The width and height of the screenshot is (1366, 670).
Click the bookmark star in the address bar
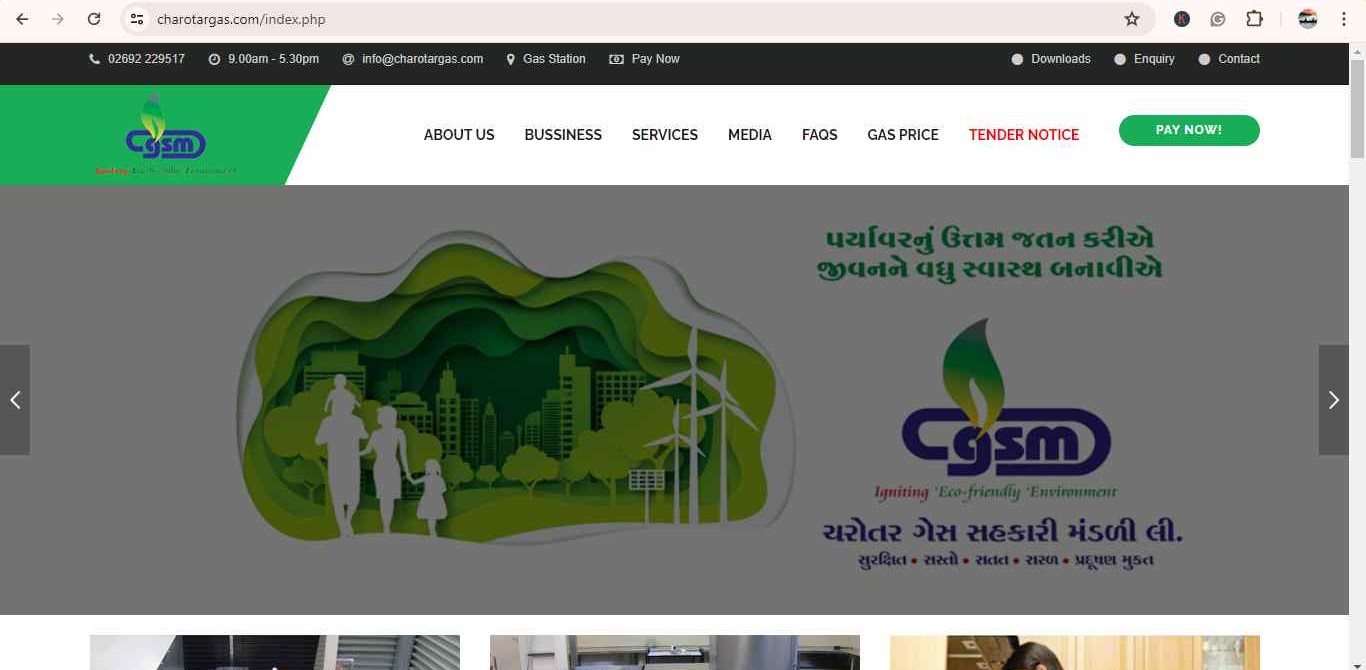[x=1130, y=18]
